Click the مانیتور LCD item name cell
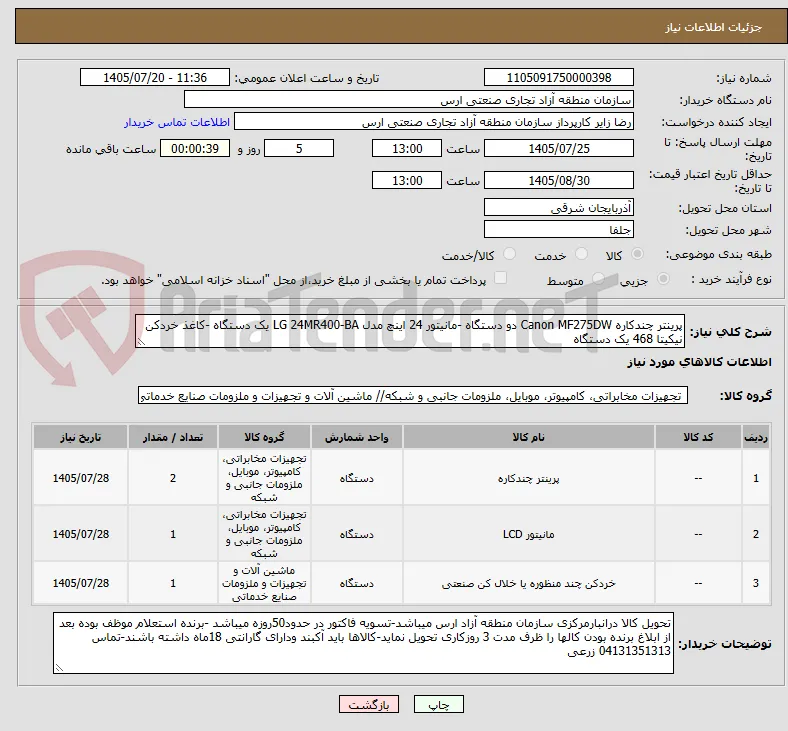Screen dimensions: 788x731 click(529, 534)
